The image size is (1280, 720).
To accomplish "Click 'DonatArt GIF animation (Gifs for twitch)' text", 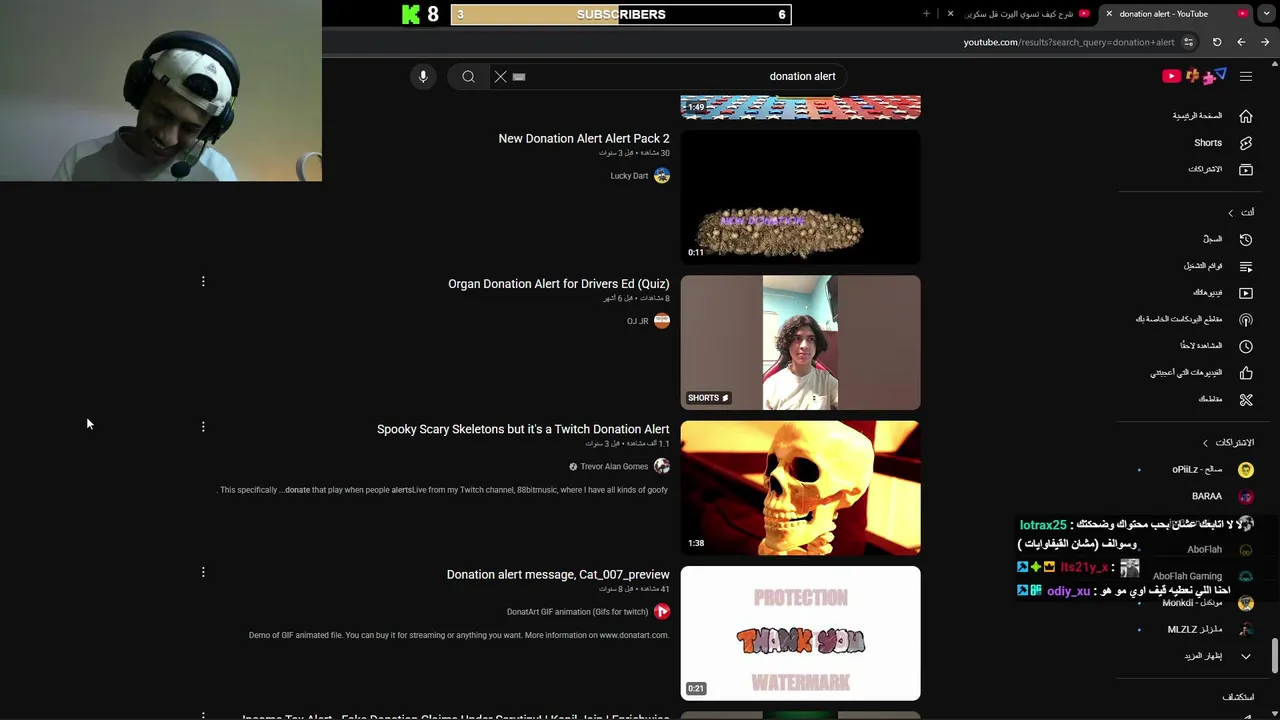I will point(578,612).
